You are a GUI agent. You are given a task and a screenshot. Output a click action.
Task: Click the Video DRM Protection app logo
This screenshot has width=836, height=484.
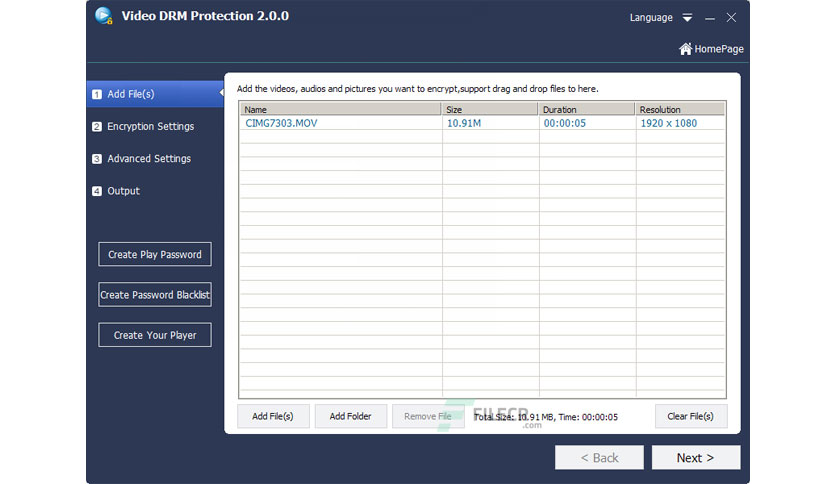[103, 15]
